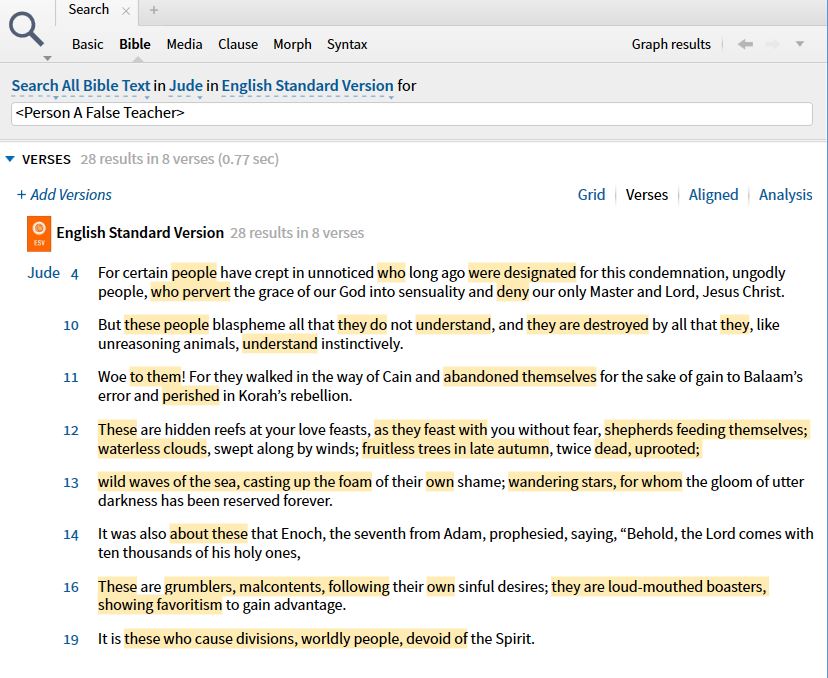Click highlighted 'perished' in verse 11

(191, 396)
